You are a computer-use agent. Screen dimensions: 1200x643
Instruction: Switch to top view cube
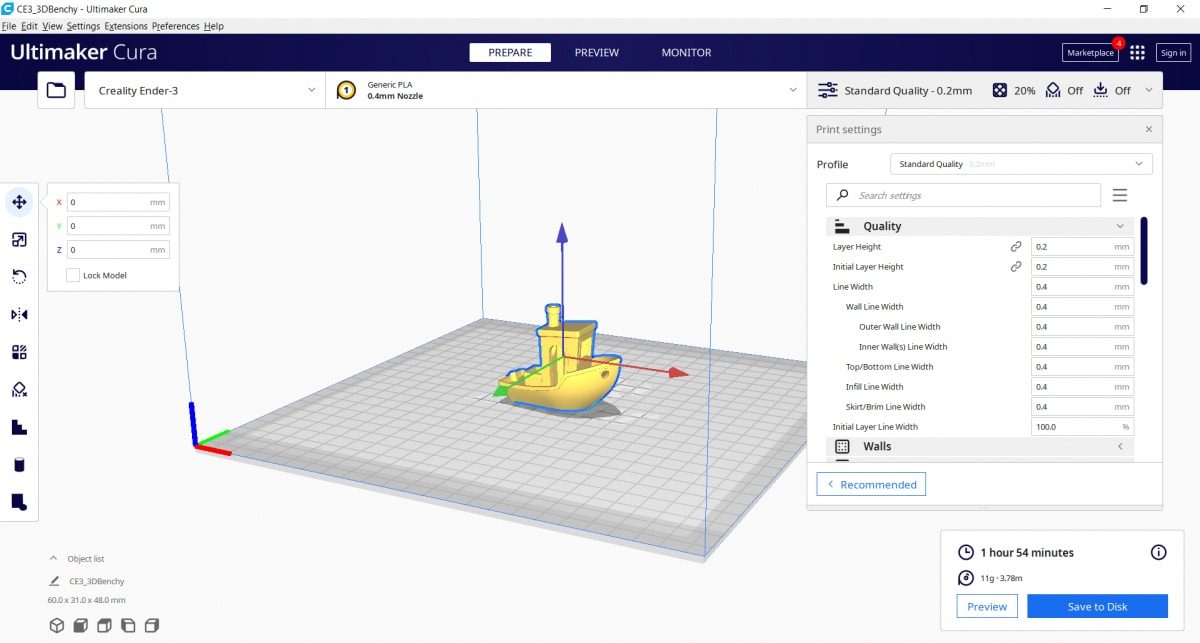[x=104, y=626]
